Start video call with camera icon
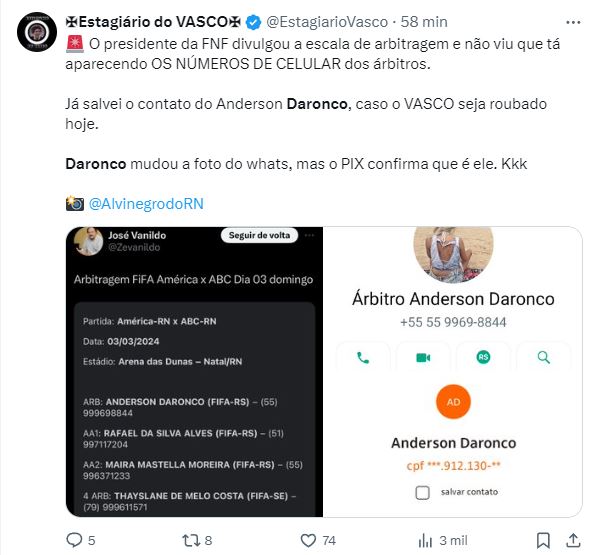592x555 pixels. point(423,357)
